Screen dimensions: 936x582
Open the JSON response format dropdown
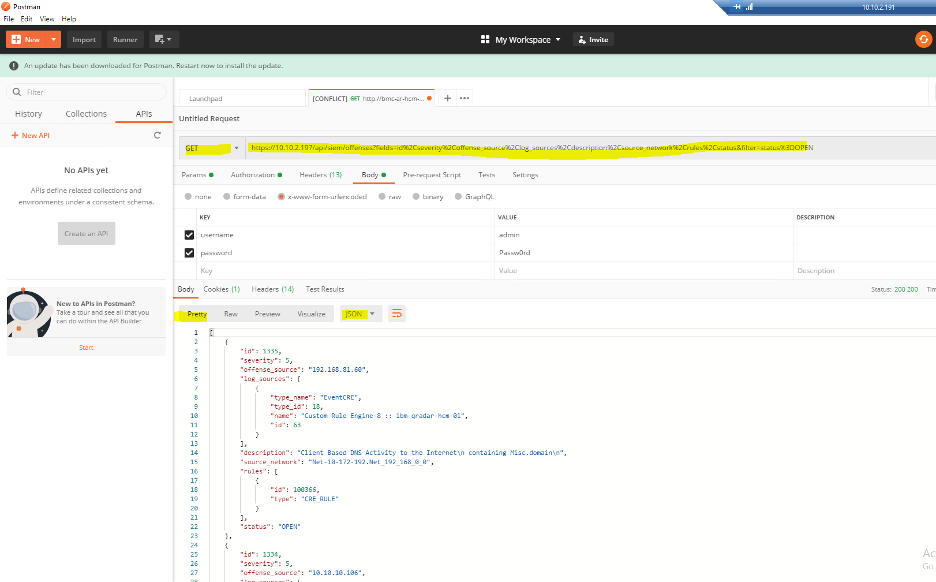tap(360, 313)
